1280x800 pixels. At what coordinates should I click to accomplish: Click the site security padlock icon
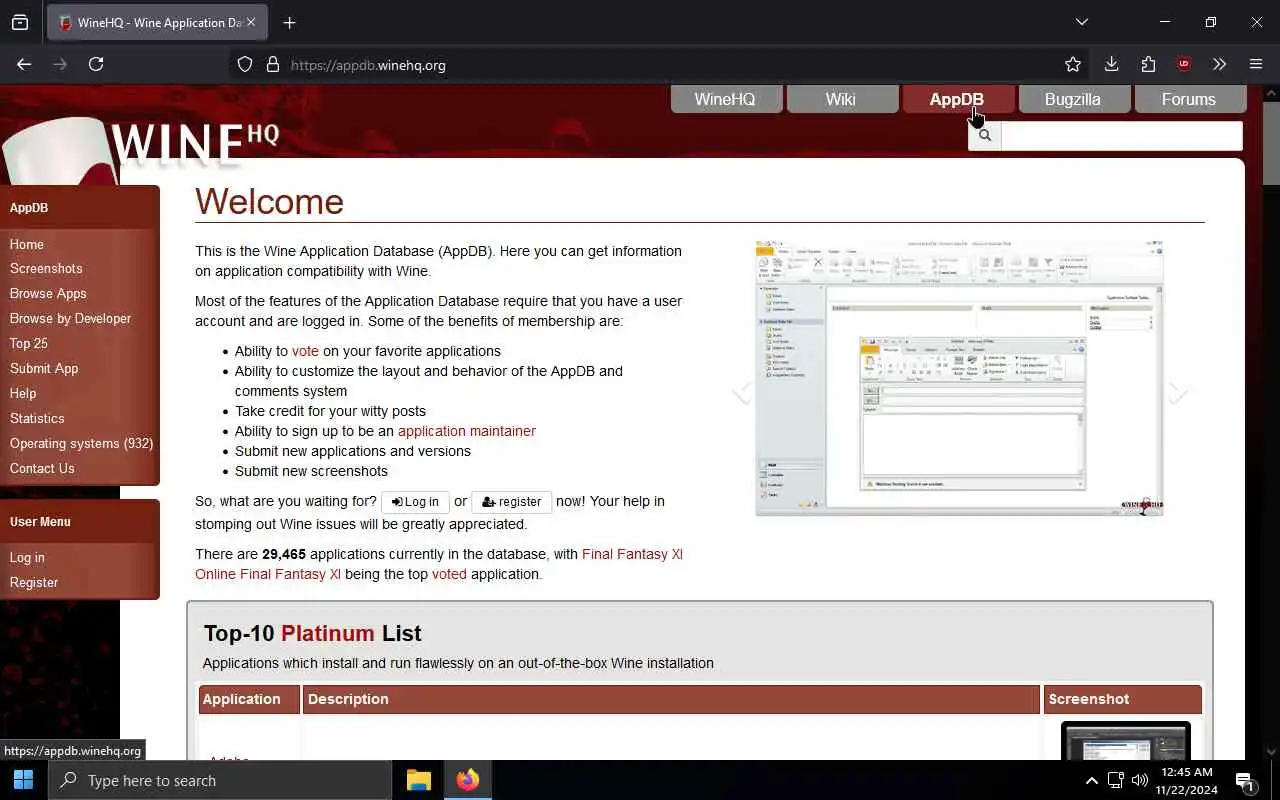[272, 64]
